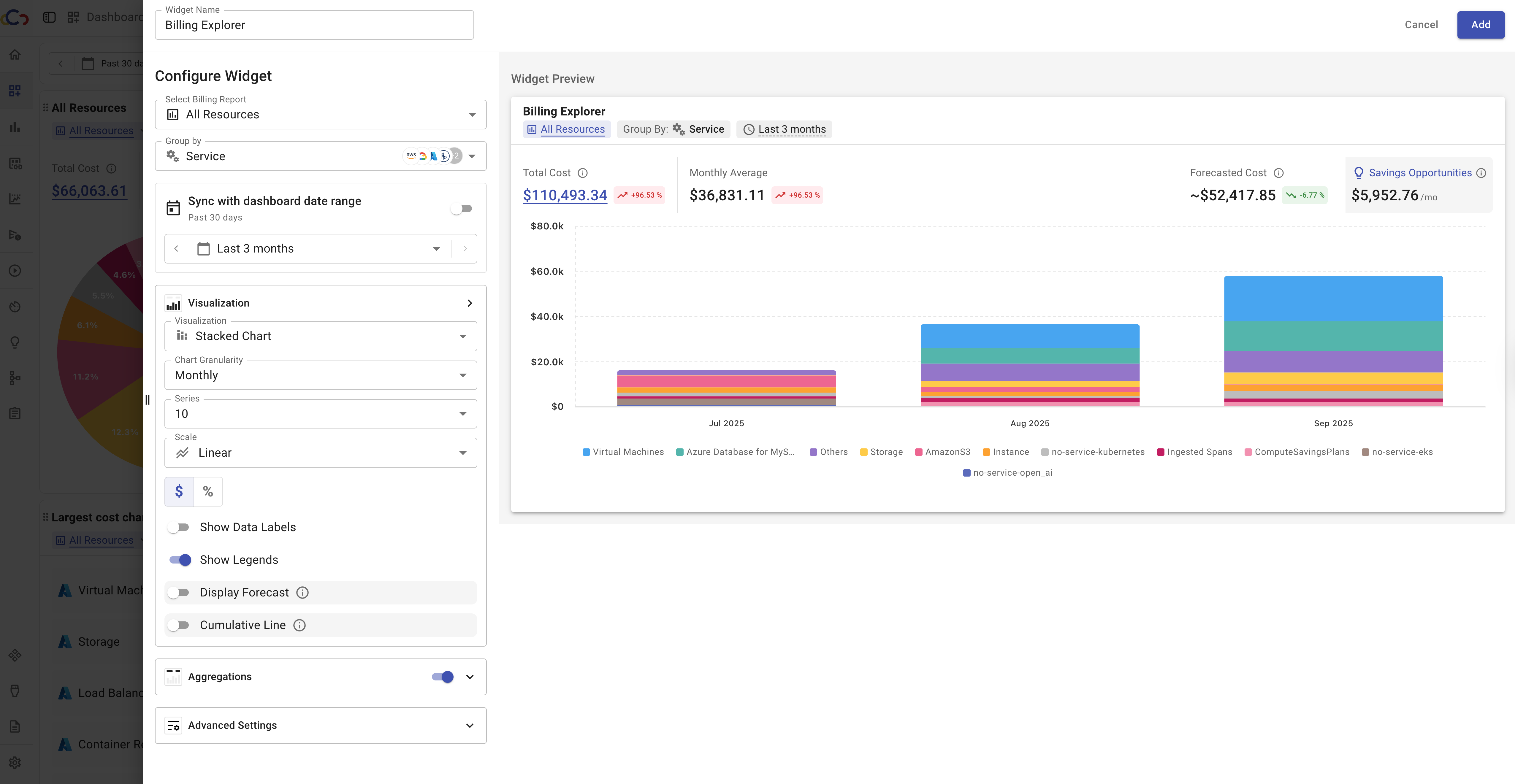Disable Show Legends toggle
Screen dimensions: 1515x784
(x=180, y=560)
